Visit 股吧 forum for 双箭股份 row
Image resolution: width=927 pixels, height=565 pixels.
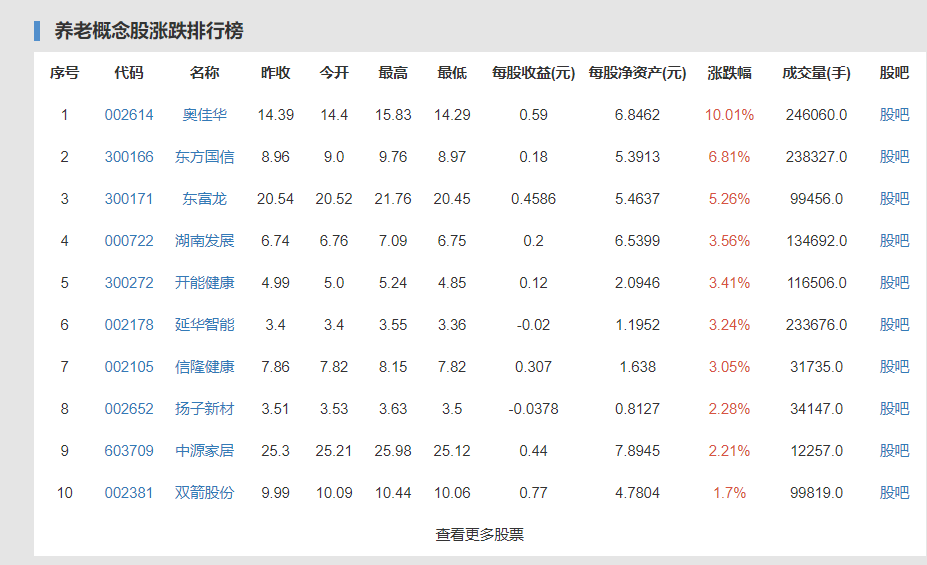tap(894, 492)
